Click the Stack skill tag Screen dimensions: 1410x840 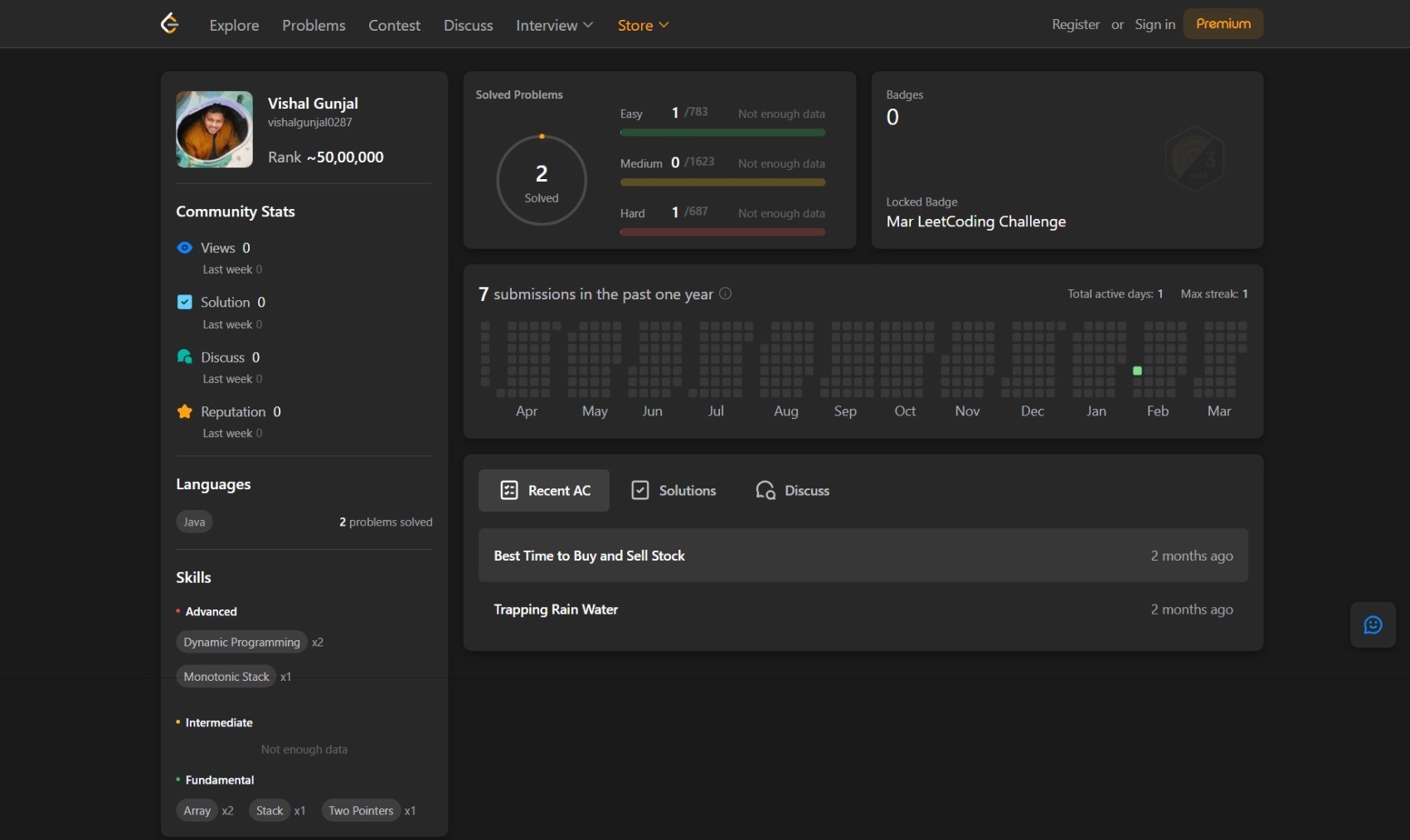270,810
